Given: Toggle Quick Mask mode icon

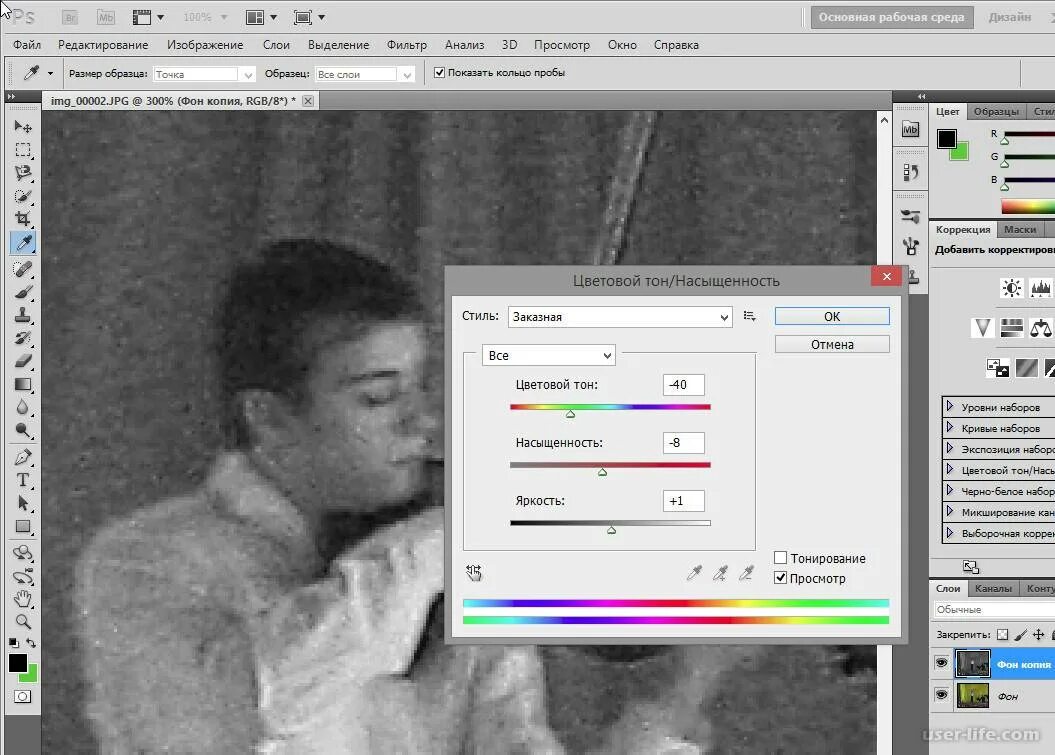Looking at the screenshot, I should point(23,696).
